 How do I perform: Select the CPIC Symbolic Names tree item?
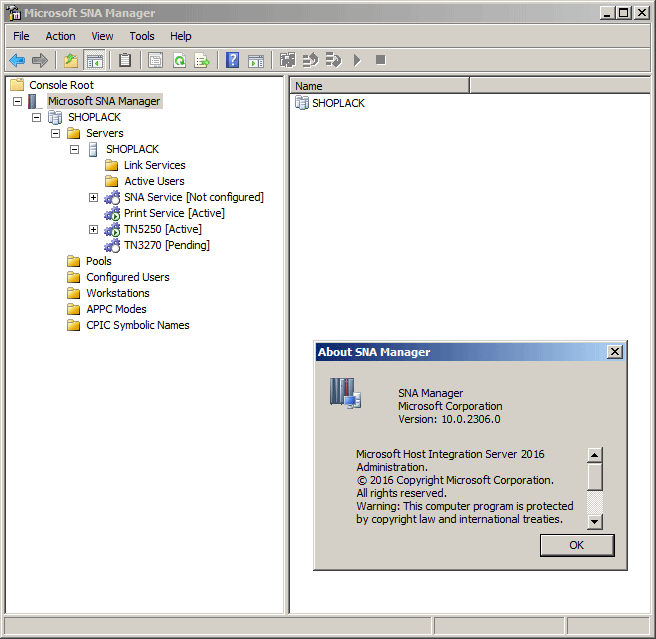[x=138, y=325]
